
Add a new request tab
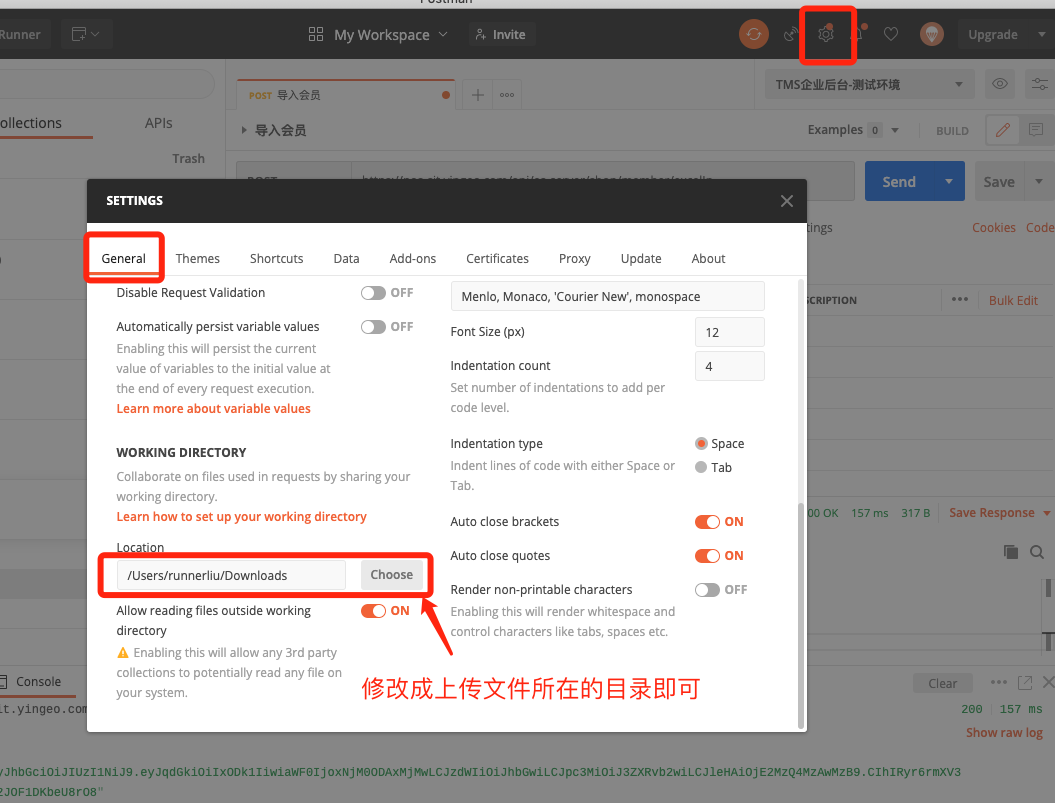(477, 95)
